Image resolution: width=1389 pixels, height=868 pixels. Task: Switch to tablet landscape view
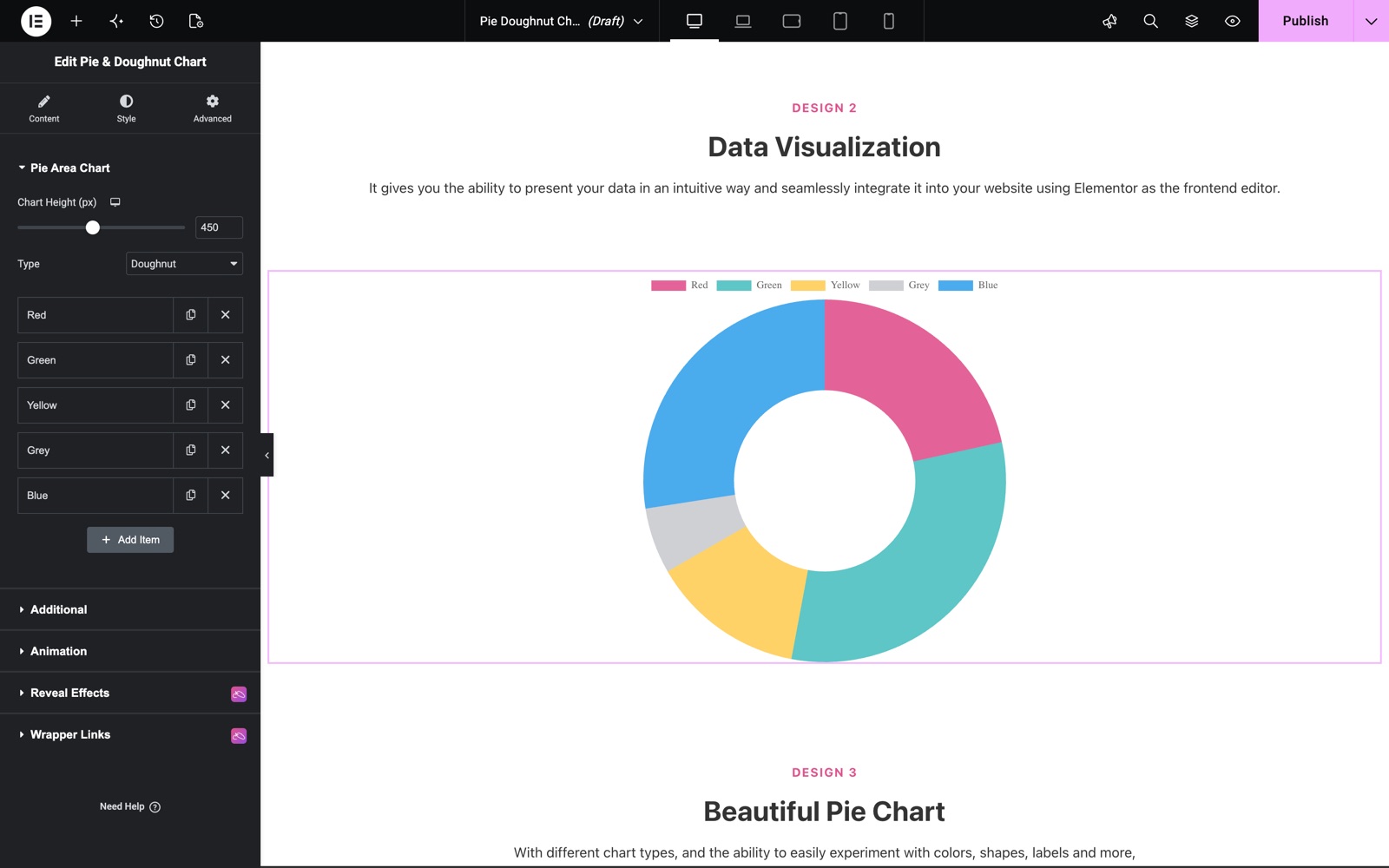(792, 21)
